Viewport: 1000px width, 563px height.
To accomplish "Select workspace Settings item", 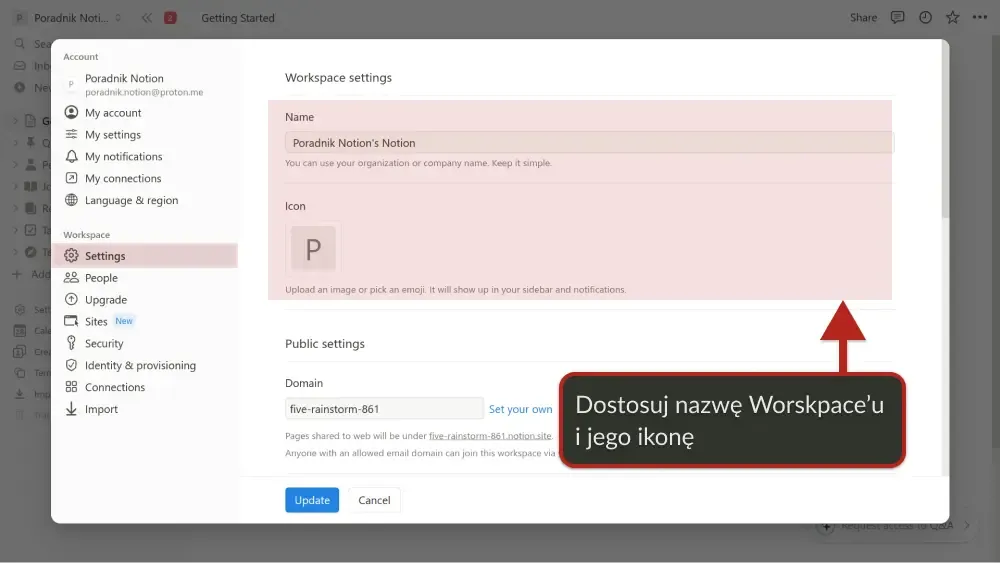I will [x=144, y=256].
